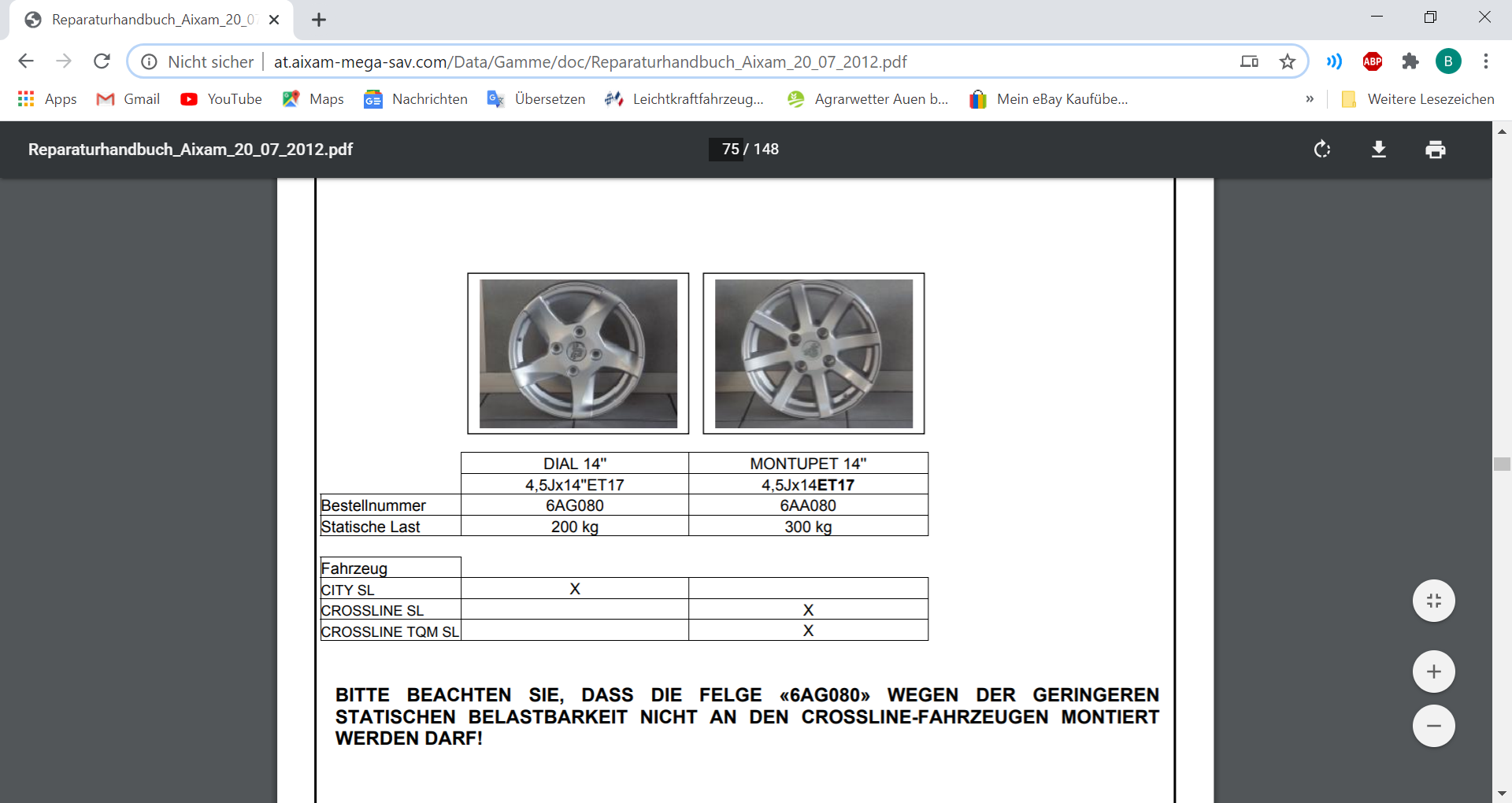Open the Übersetzen bookmark
Viewport: 1512px width, 803px height.
click(x=536, y=99)
